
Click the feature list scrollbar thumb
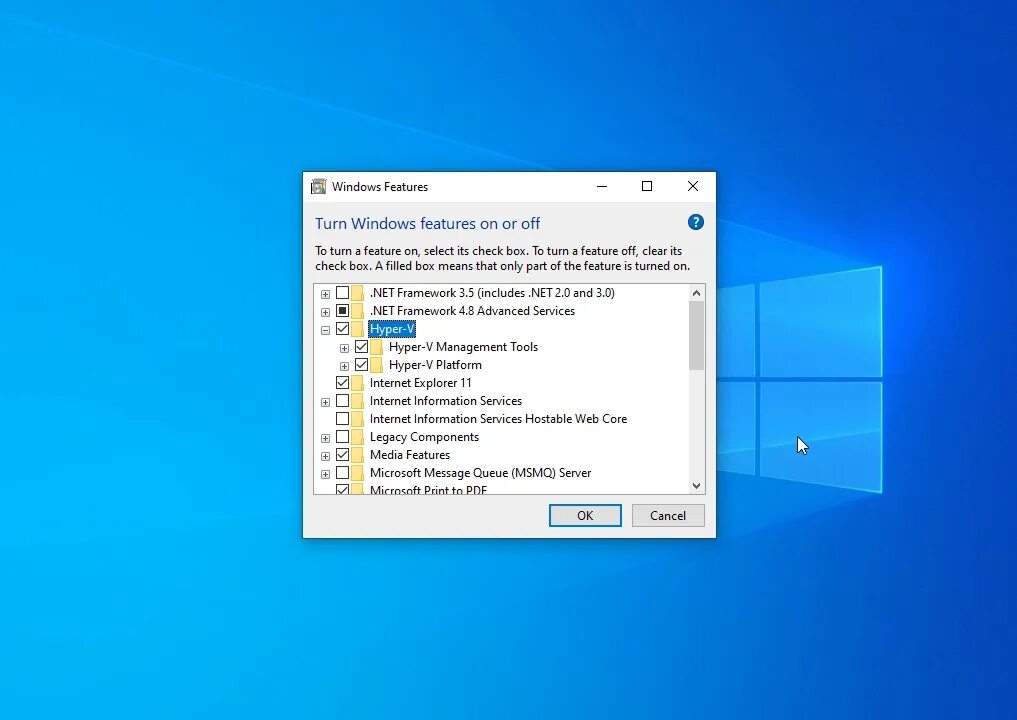click(697, 336)
